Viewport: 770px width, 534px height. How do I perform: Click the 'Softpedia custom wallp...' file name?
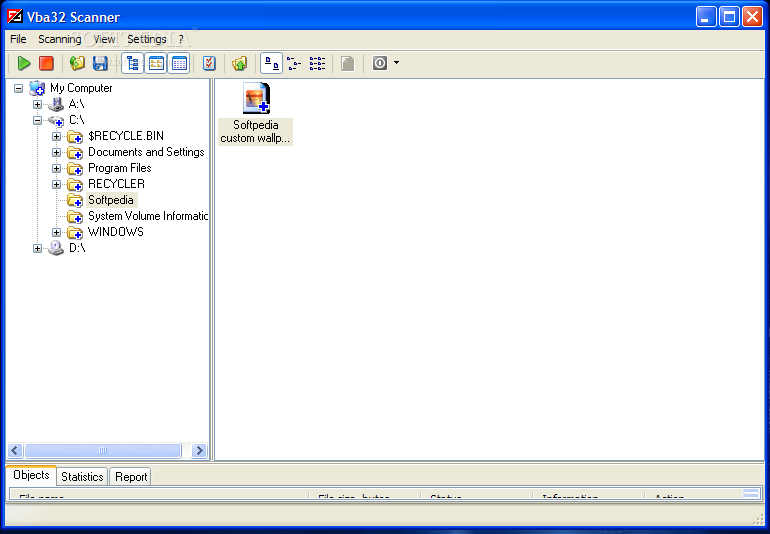tap(255, 132)
